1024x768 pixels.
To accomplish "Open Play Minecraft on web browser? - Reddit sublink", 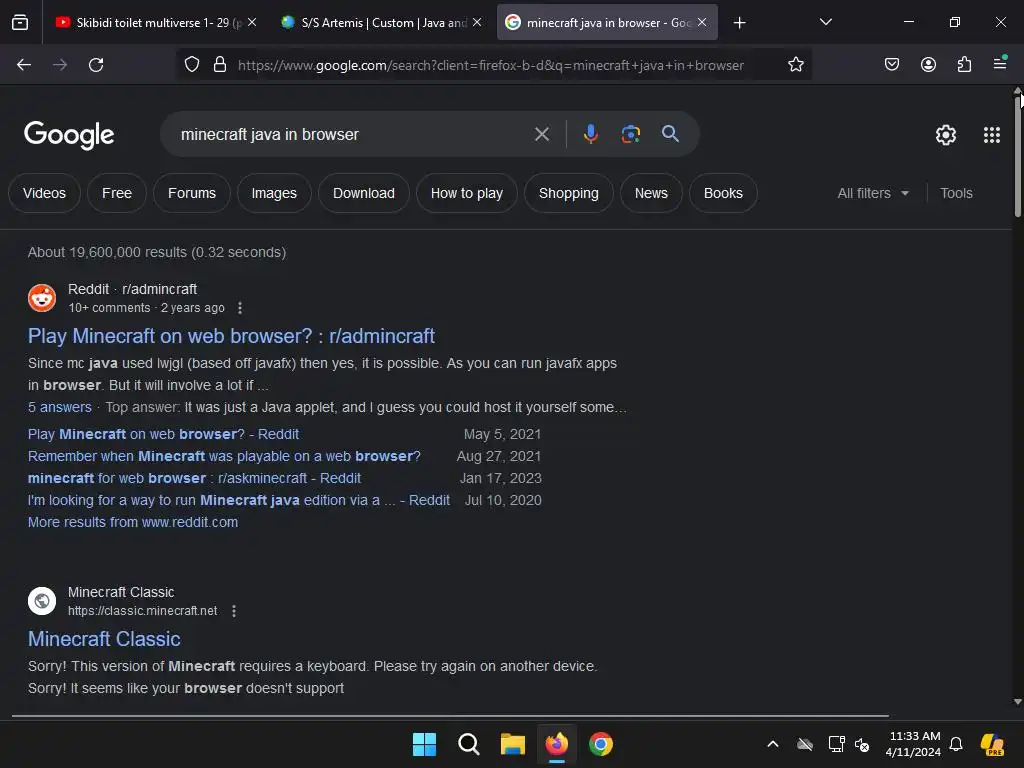I will [163, 434].
